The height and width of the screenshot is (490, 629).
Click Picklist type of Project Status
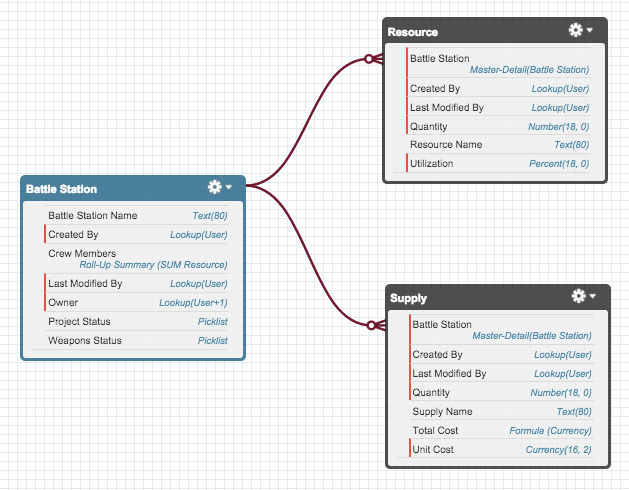pos(213,322)
